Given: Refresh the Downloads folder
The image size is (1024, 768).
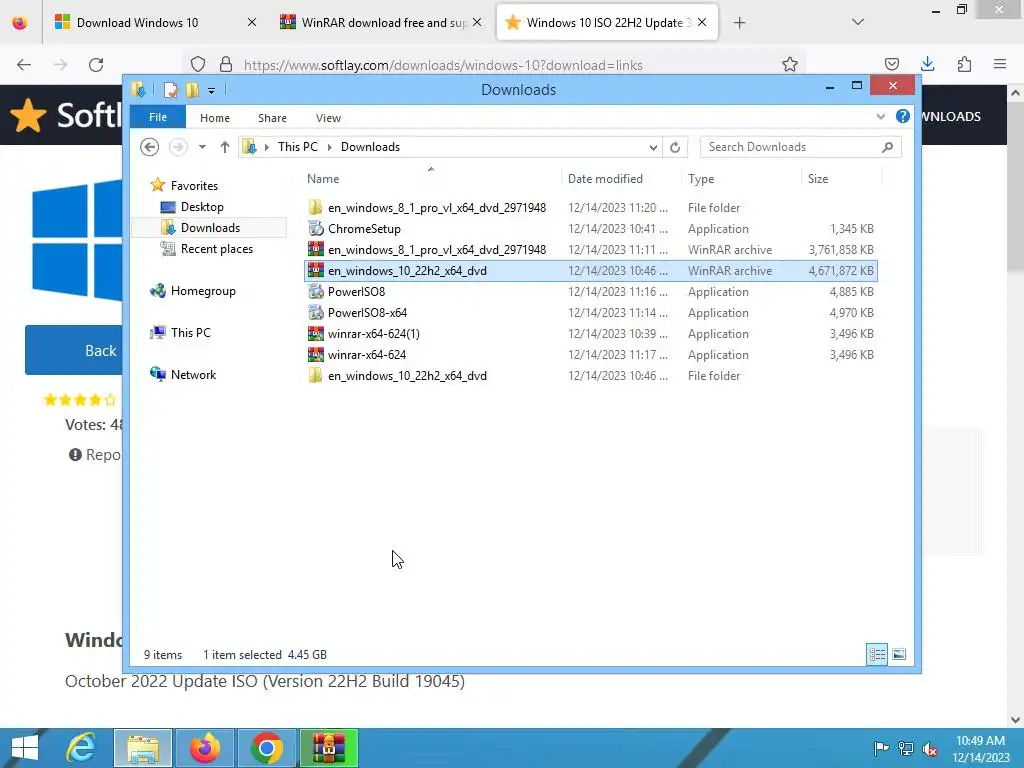Looking at the screenshot, I should [675, 148].
